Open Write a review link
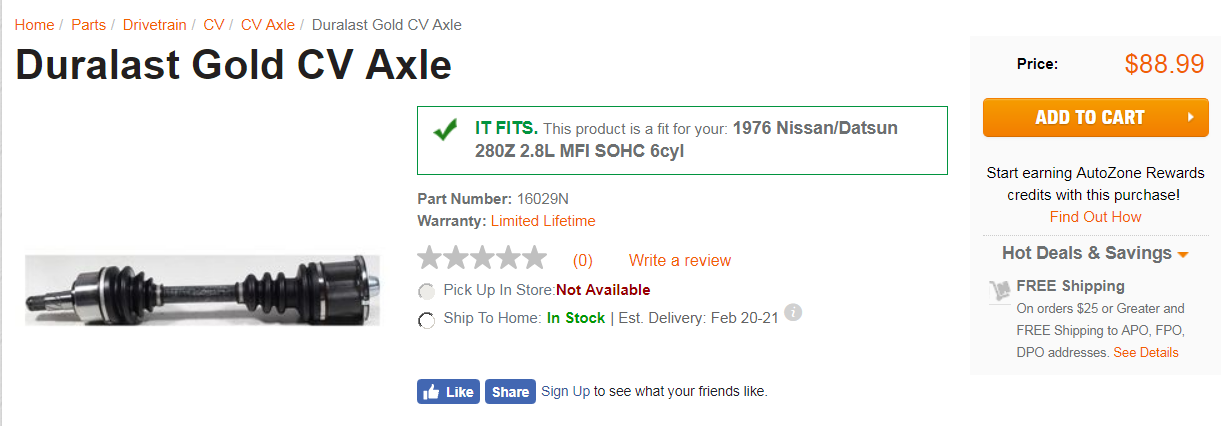The height and width of the screenshot is (426, 1232). (x=680, y=261)
